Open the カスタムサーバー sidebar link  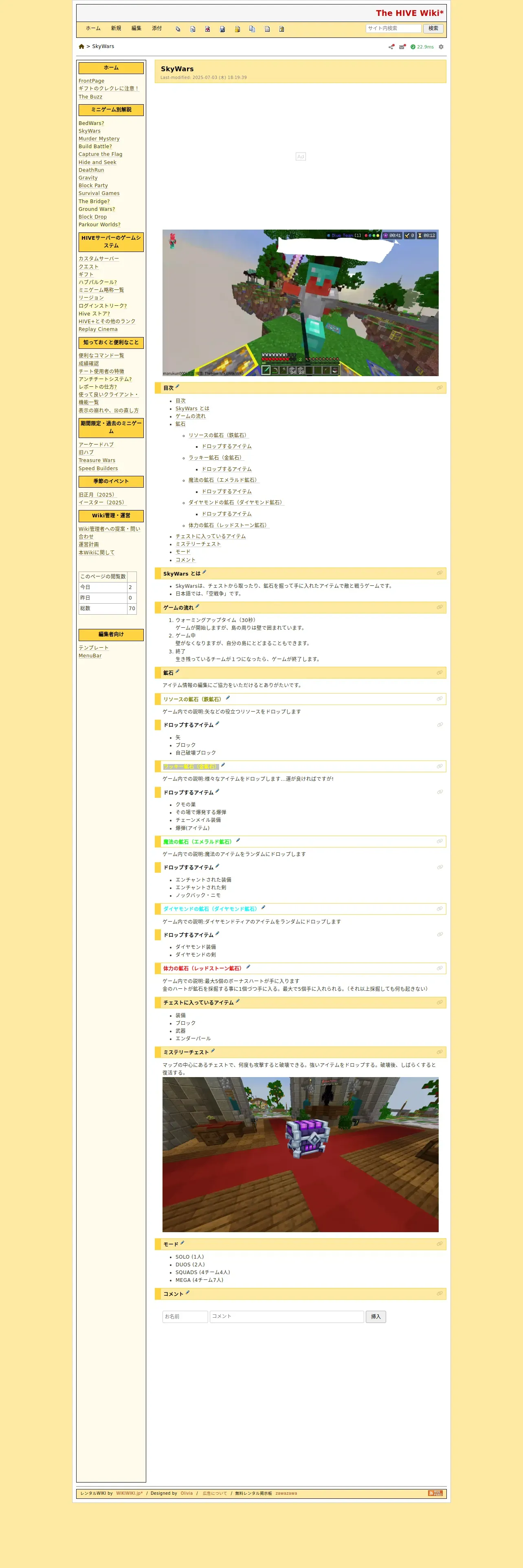(x=99, y=259)
